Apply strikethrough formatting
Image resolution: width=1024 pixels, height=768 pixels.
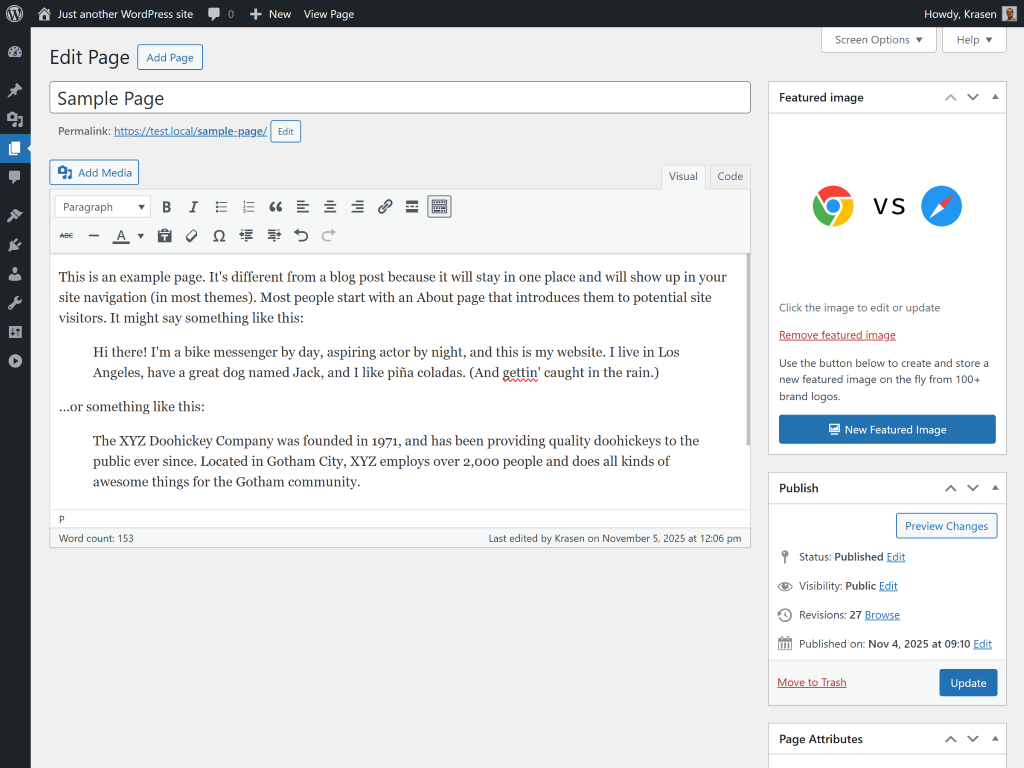pos(66,236)
